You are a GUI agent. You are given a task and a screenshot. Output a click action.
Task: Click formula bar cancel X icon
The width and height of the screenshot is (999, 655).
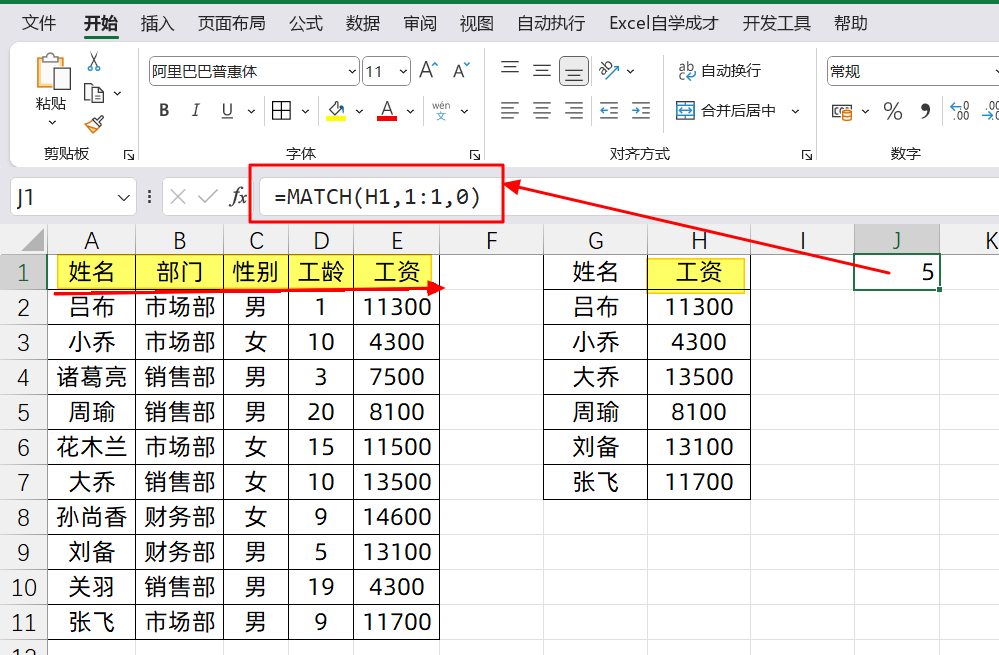(x=178, y=197)
